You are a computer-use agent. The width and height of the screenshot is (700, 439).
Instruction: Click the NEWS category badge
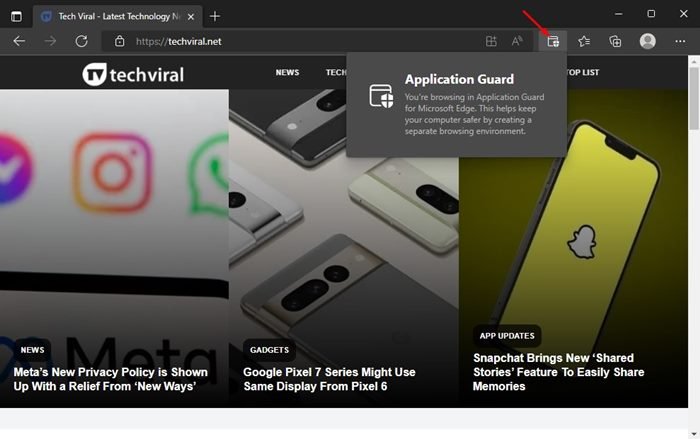(x=32, y=350)
